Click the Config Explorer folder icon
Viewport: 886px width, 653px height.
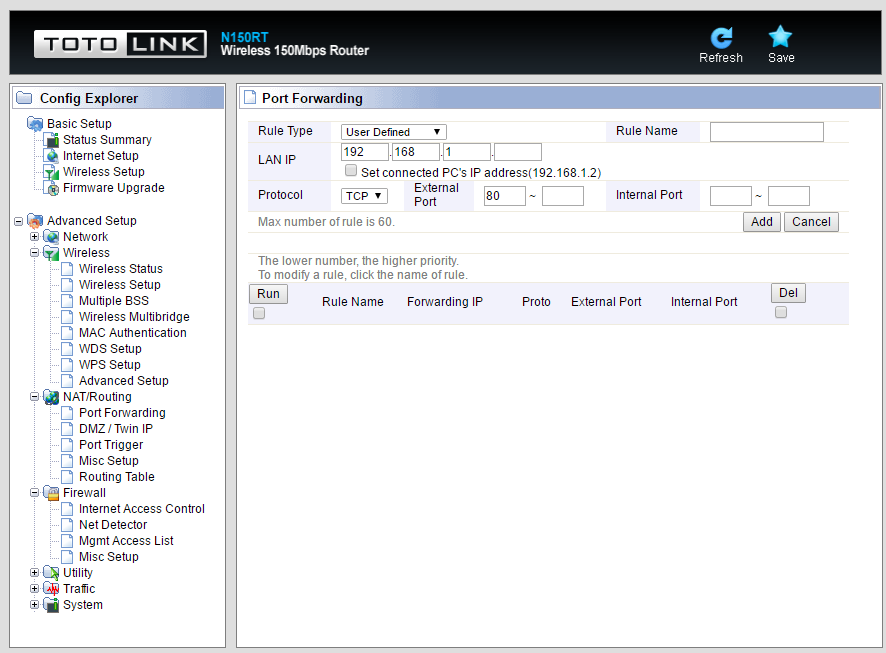24,98
